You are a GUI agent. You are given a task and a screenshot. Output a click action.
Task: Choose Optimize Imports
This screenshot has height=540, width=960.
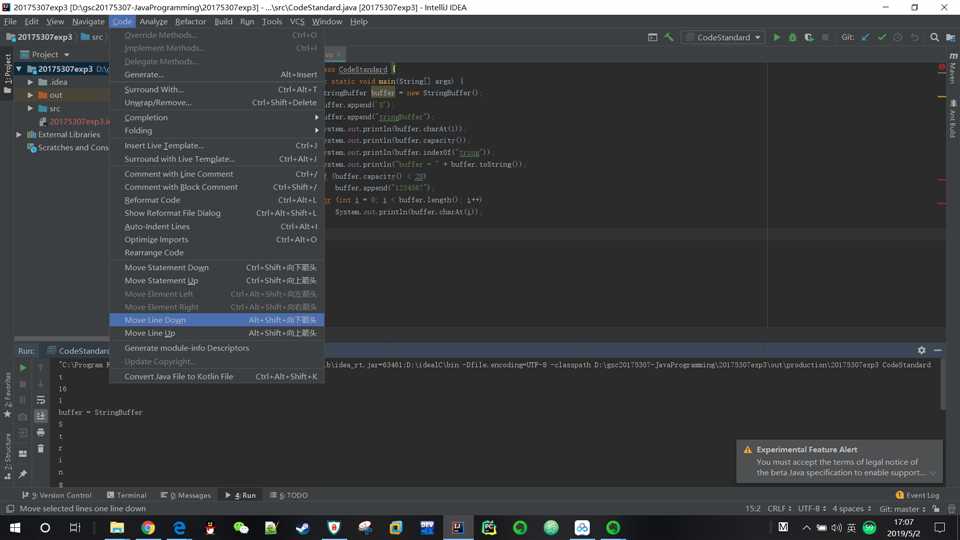coord(217,239)
